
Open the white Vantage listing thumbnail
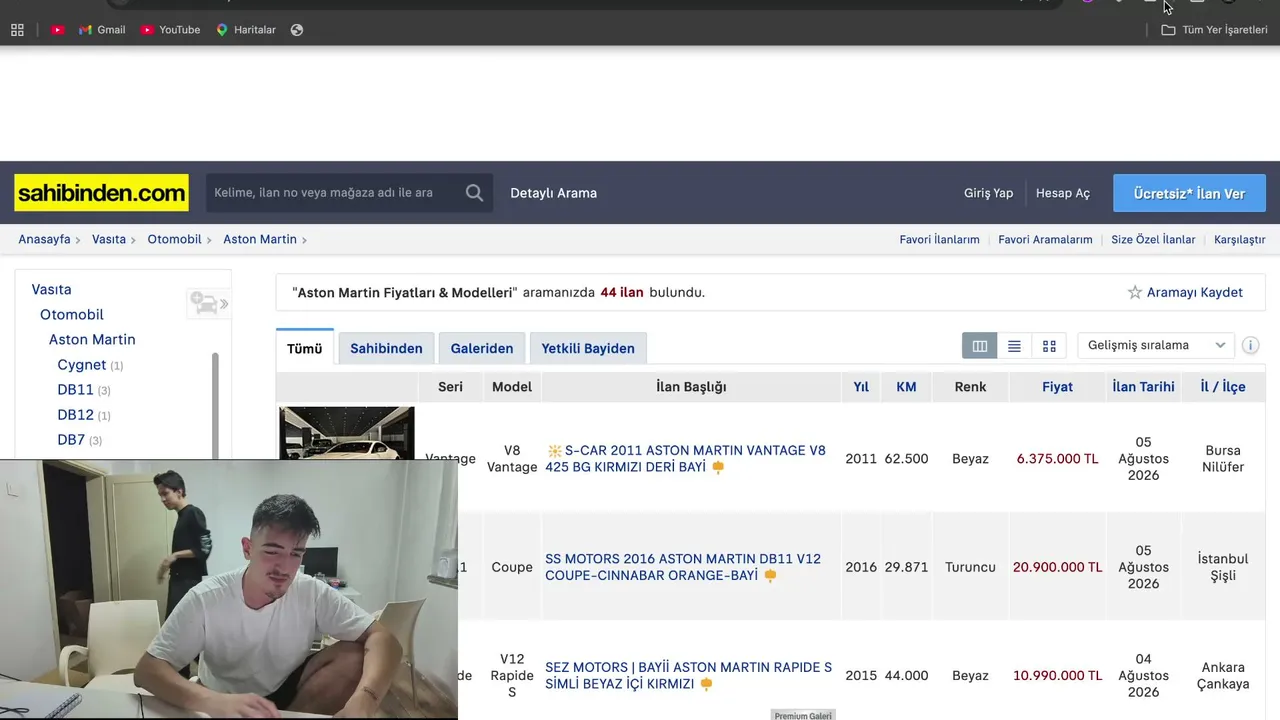click(x=347, y=433)
